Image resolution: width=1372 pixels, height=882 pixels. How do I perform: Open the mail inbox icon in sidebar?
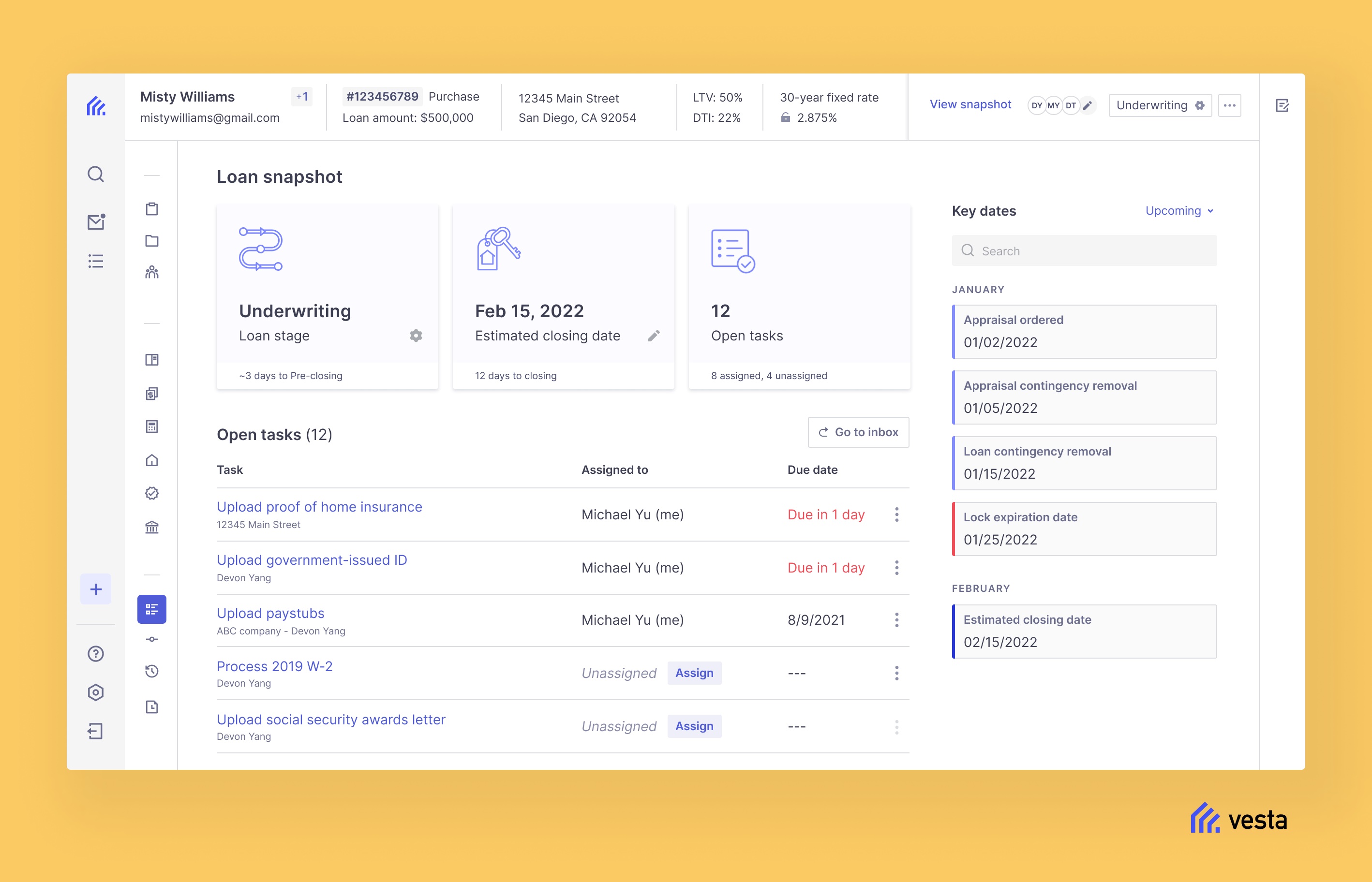96,221
